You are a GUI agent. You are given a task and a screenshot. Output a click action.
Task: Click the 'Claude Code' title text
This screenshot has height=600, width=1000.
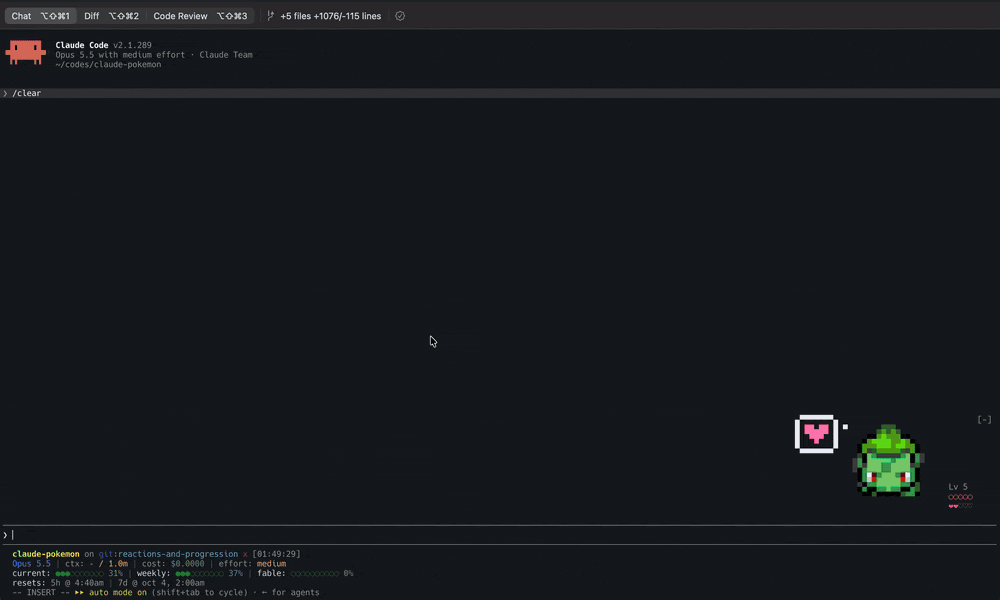pyautogui.click(x=82, y=45)
